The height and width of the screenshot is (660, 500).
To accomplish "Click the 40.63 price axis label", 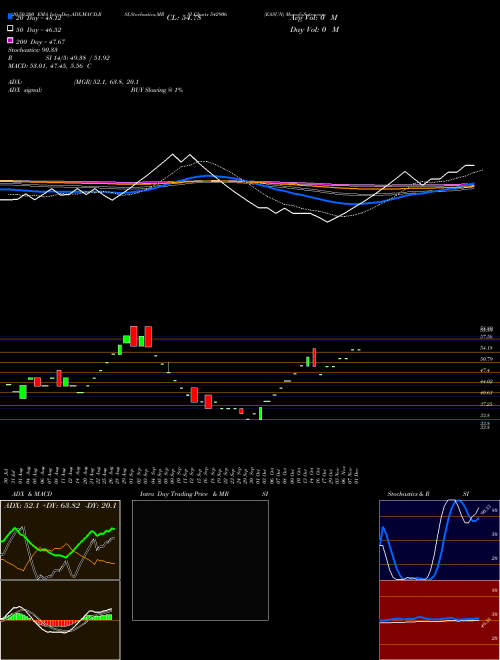I will pos(486,393).
